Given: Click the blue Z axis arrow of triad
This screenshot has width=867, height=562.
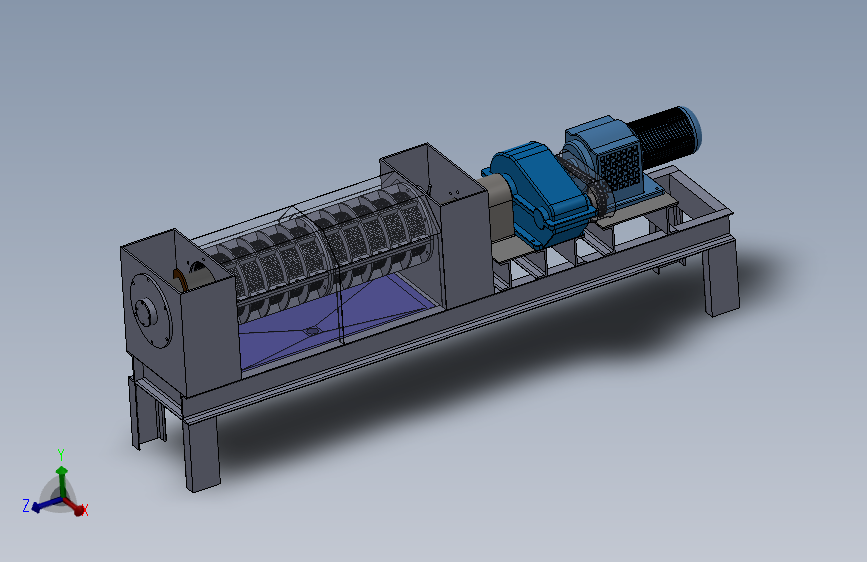Looking at the screenshot, I should click(46, 504).
